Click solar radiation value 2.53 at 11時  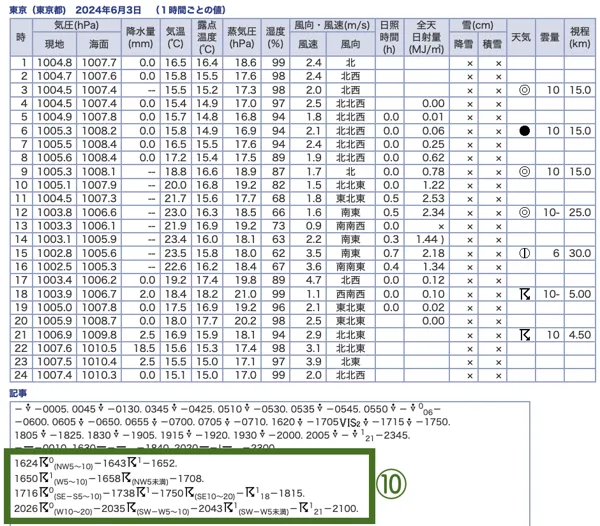point(433,199)
